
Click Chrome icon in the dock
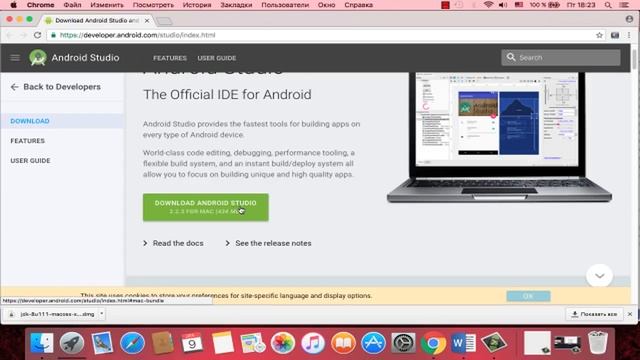(x=433, y=342)
